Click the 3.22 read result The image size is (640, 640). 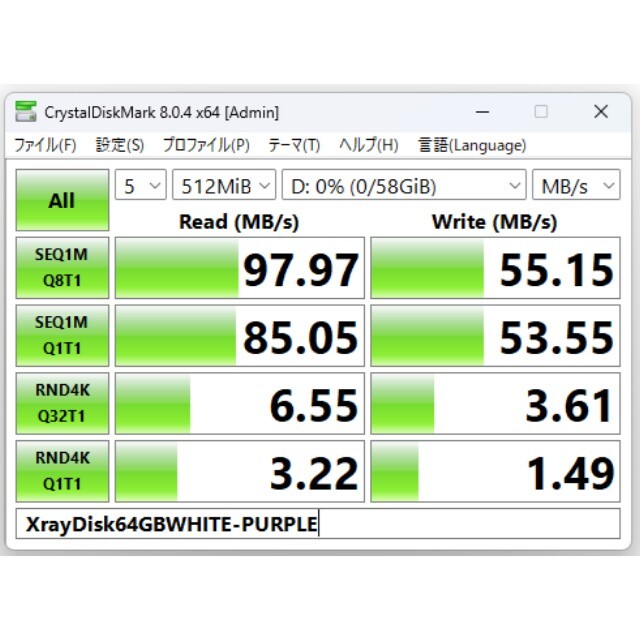click(x=240, y=471)
